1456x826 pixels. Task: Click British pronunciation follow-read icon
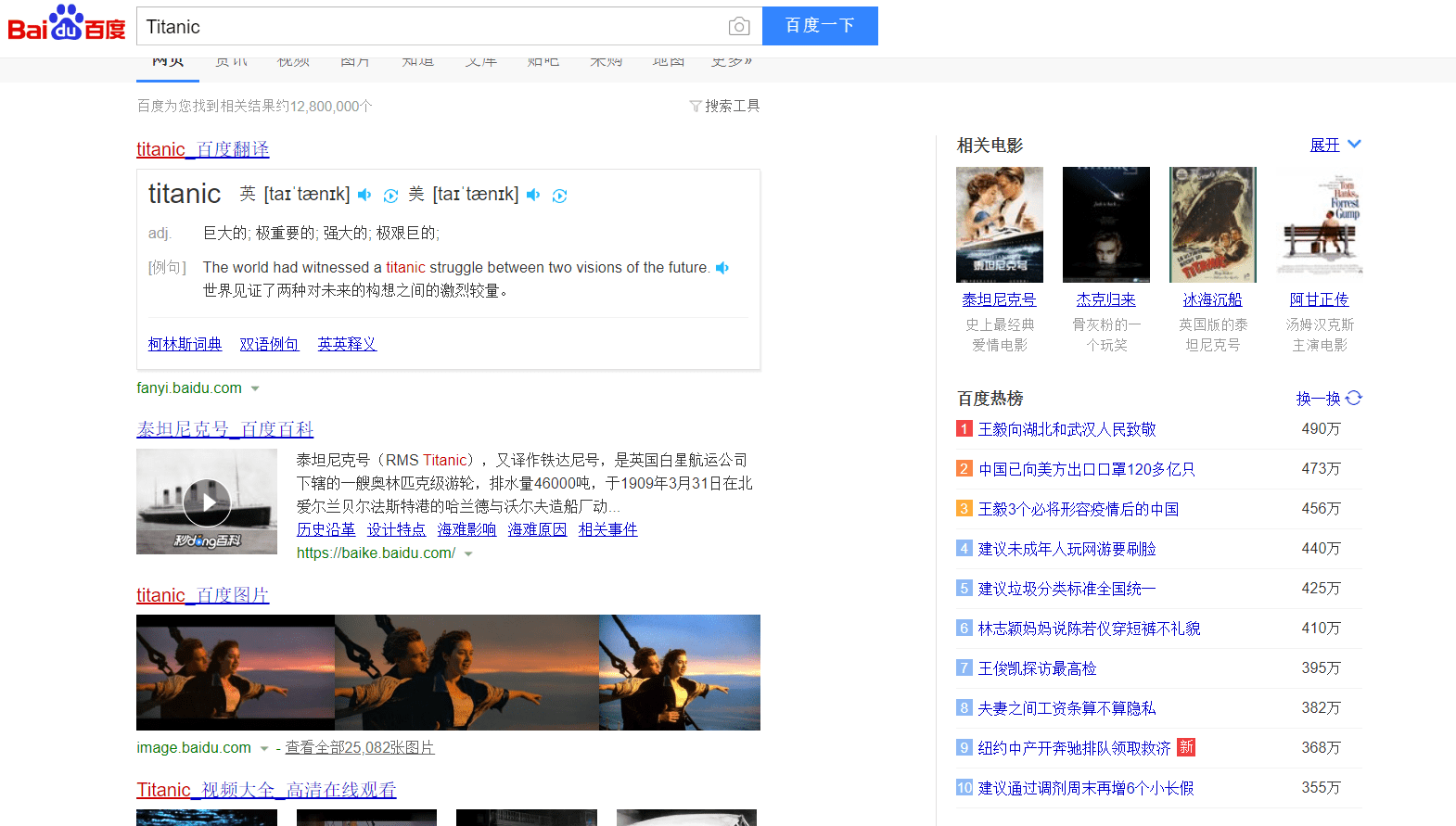coord(390,196)
